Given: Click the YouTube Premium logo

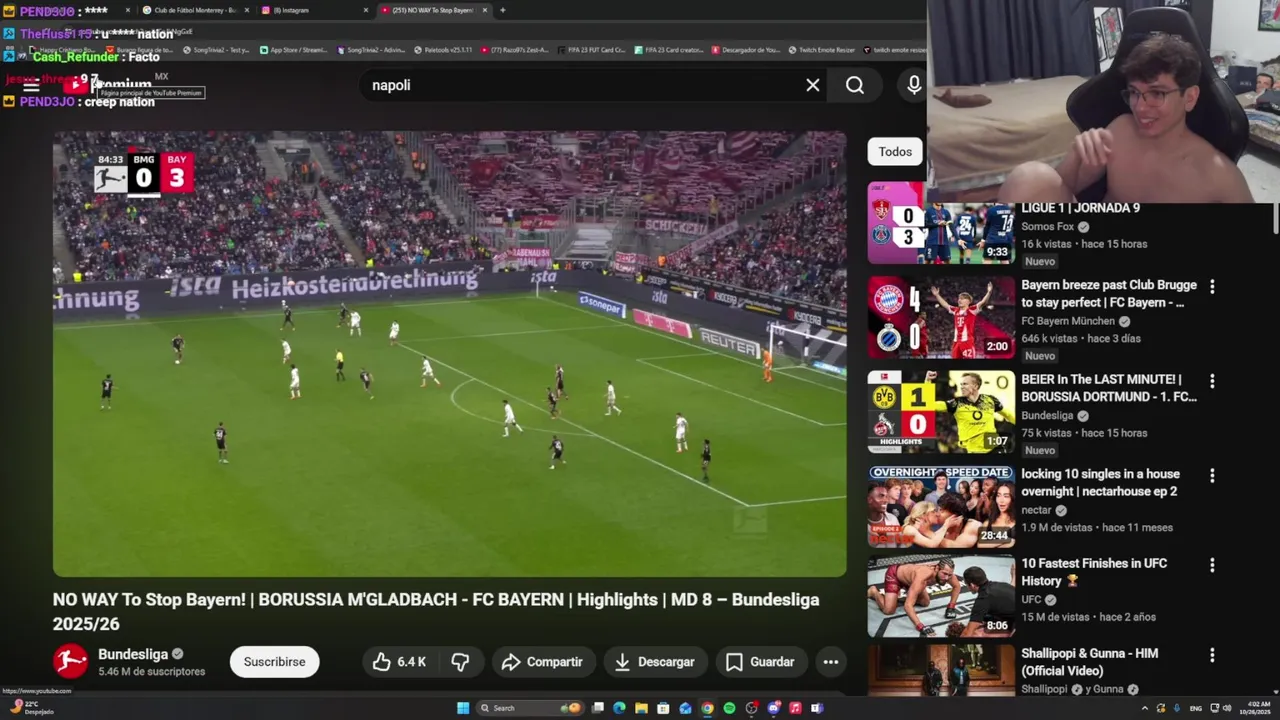Looking at the screenshot, I should [x=108, y=85].
